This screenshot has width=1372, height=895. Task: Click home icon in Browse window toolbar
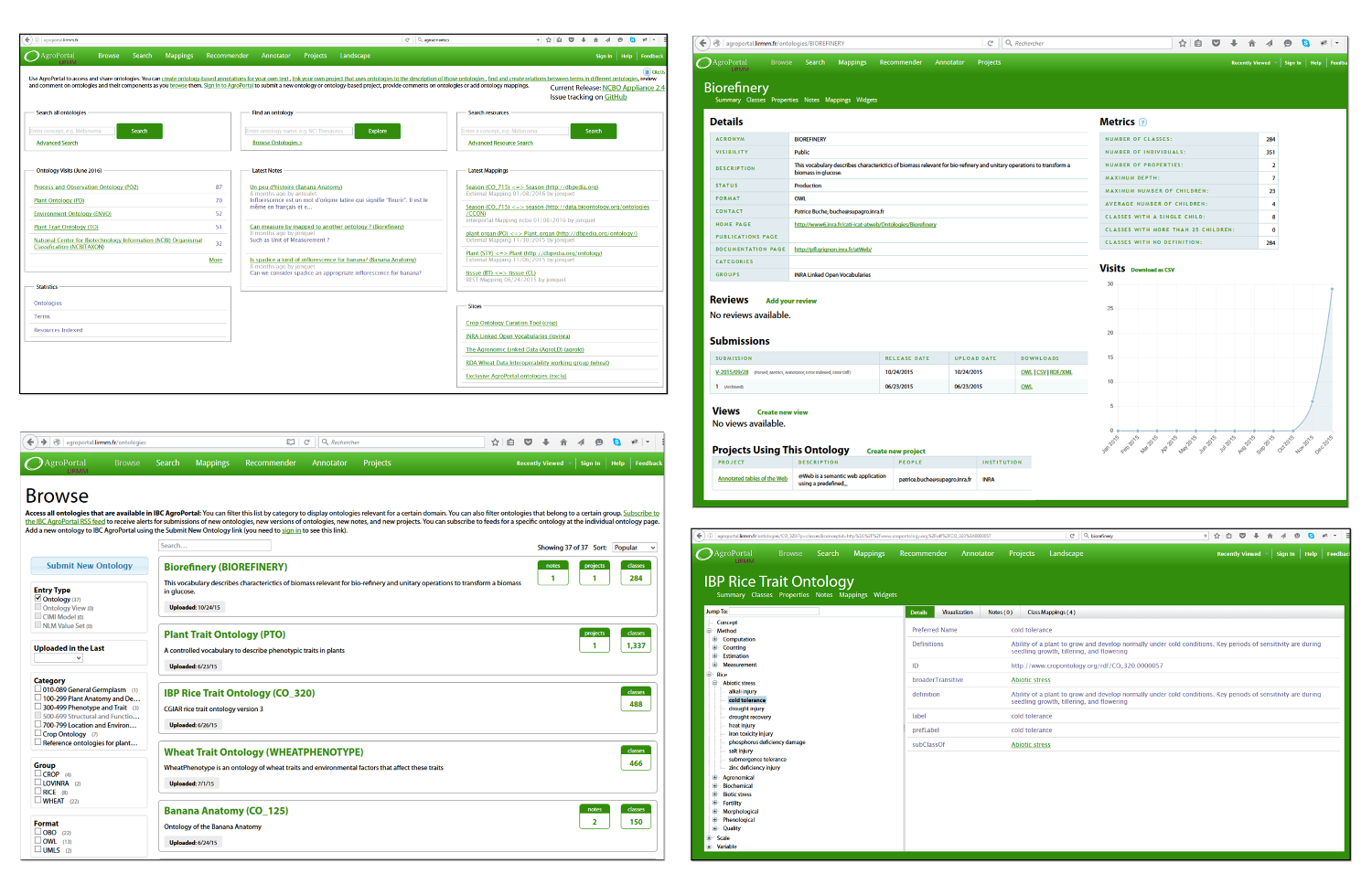tap(563, 442)
